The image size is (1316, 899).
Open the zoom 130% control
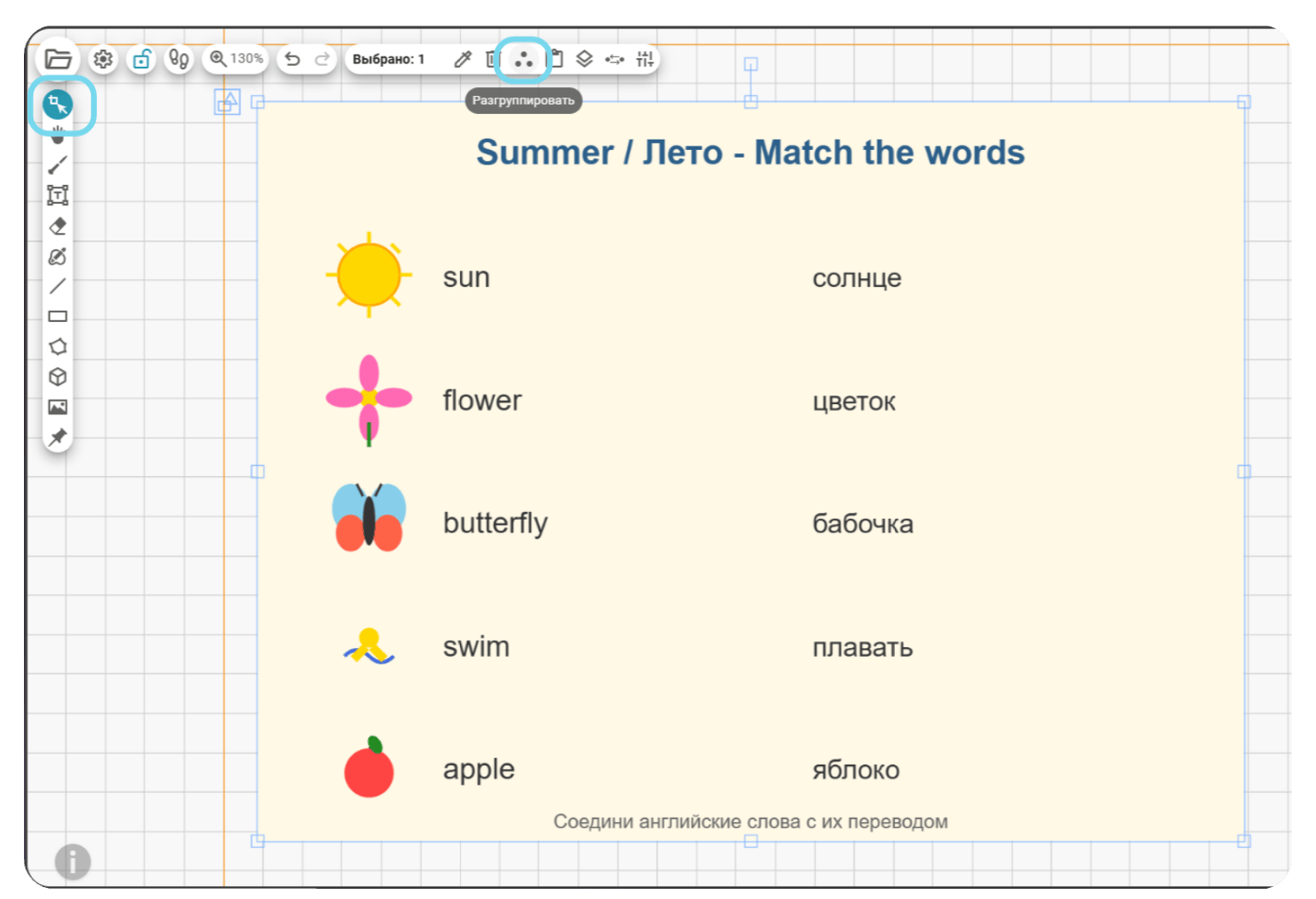click(235, 59)
